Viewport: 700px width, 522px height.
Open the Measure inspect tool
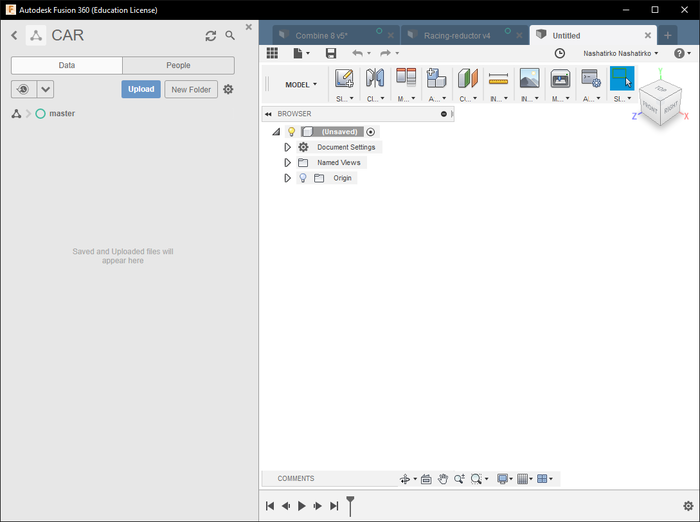498,79
